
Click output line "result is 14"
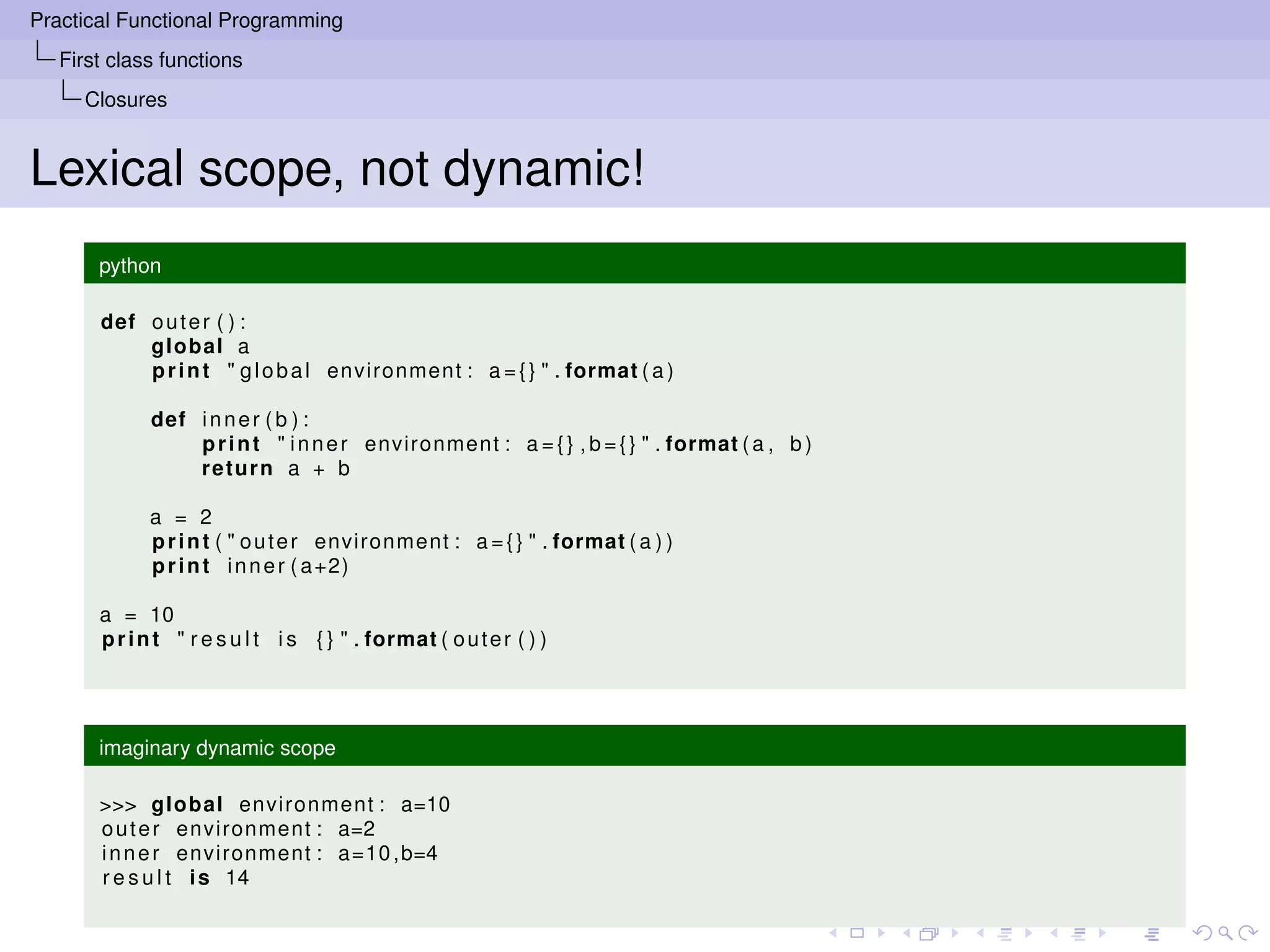[175, 878]
